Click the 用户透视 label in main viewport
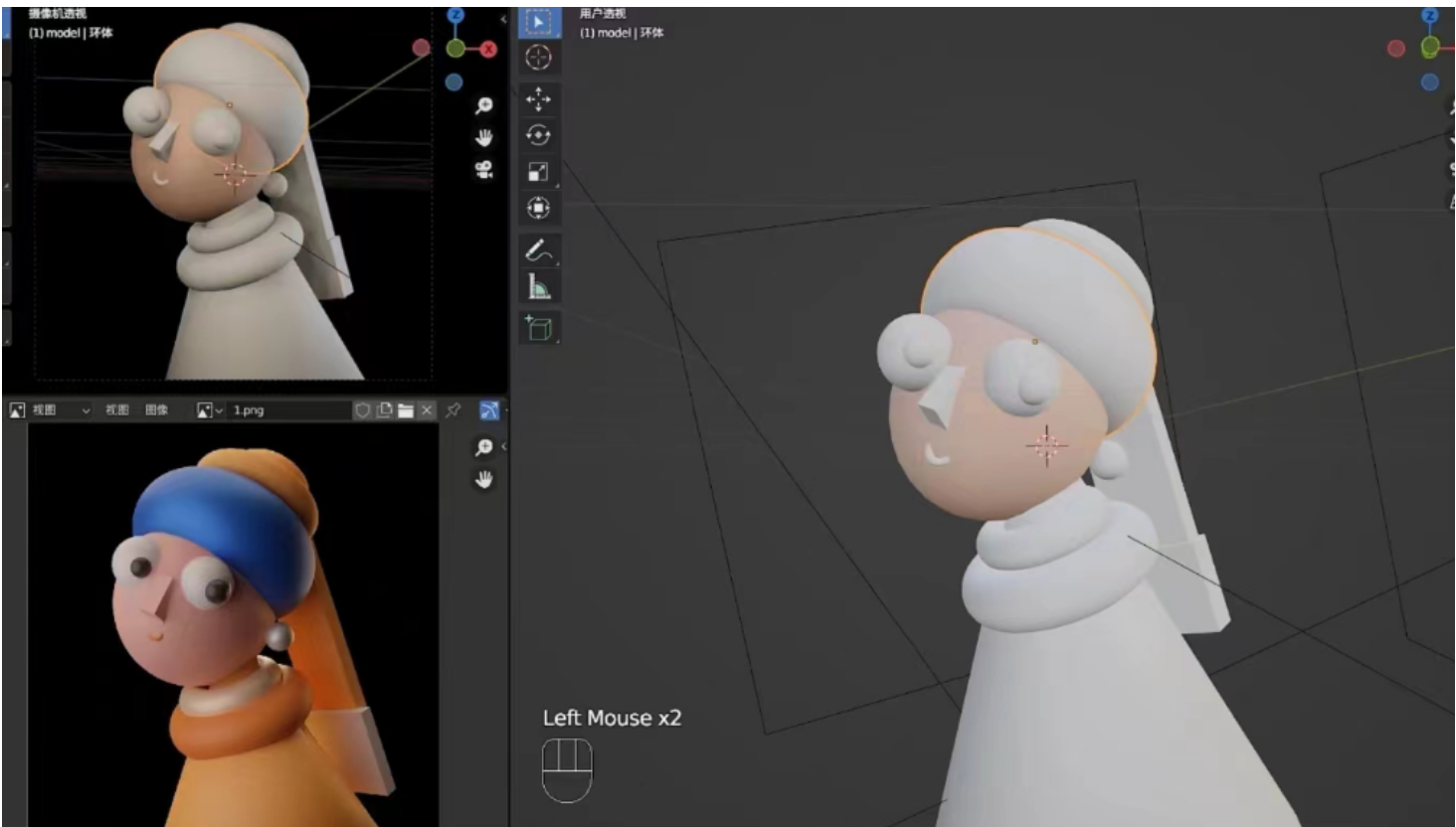This screenshot has height=827, width=1456. pos(603,14)
